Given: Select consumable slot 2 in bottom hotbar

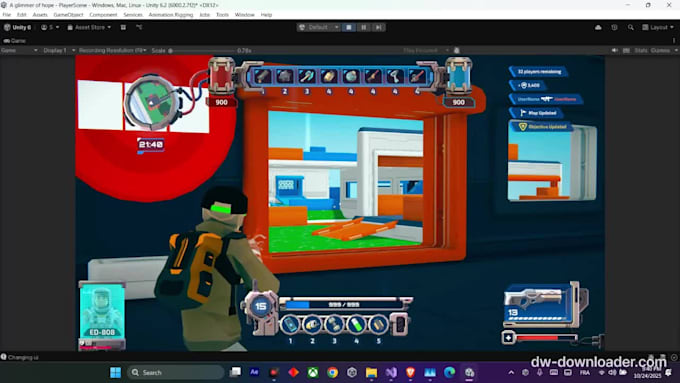Looking at the screenshot, I should (312, 324).
